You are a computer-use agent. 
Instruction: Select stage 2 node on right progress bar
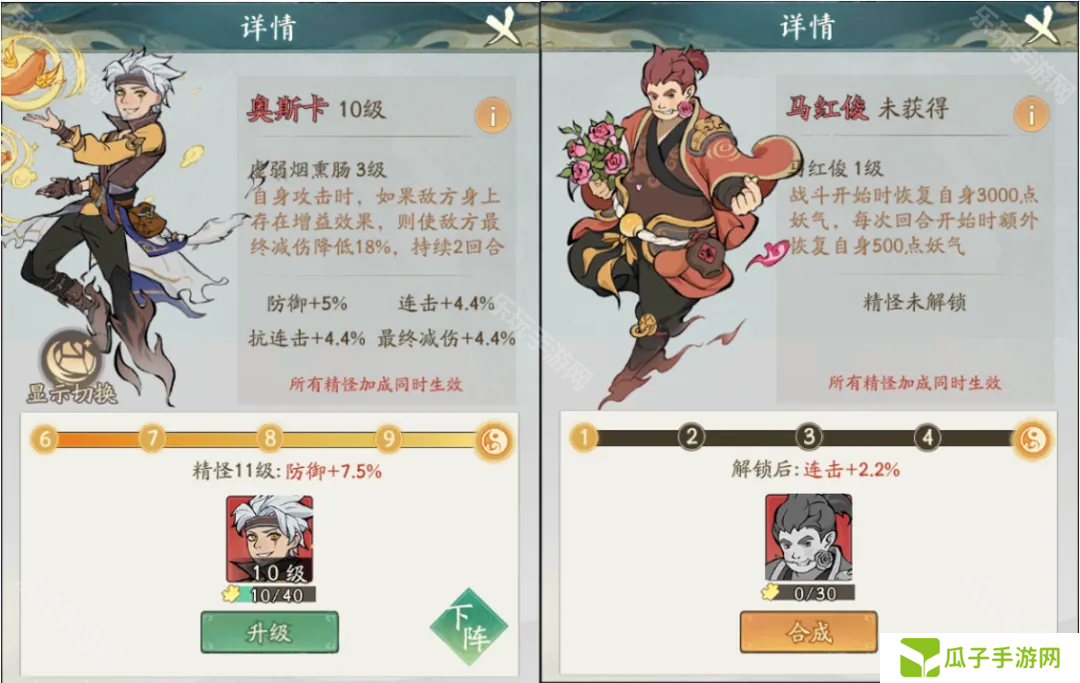(692, 437)
